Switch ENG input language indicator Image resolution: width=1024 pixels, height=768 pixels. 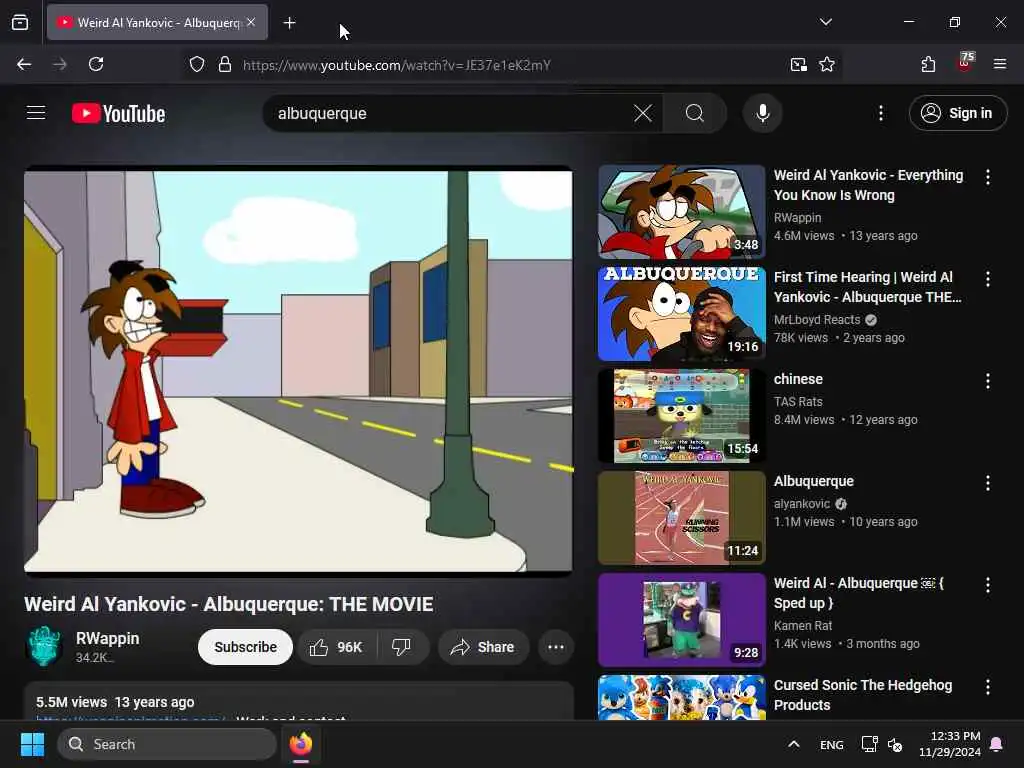click(x=831, y=744)
